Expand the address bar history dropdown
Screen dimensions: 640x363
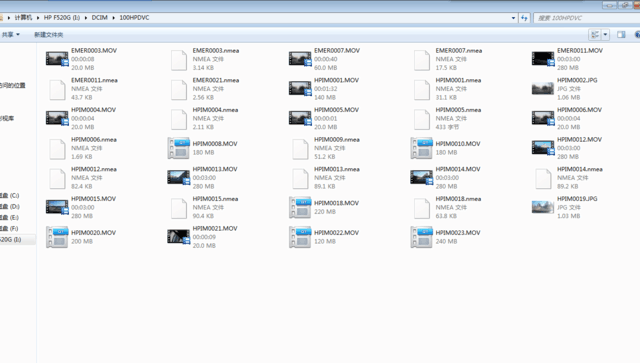coord(513,18)
